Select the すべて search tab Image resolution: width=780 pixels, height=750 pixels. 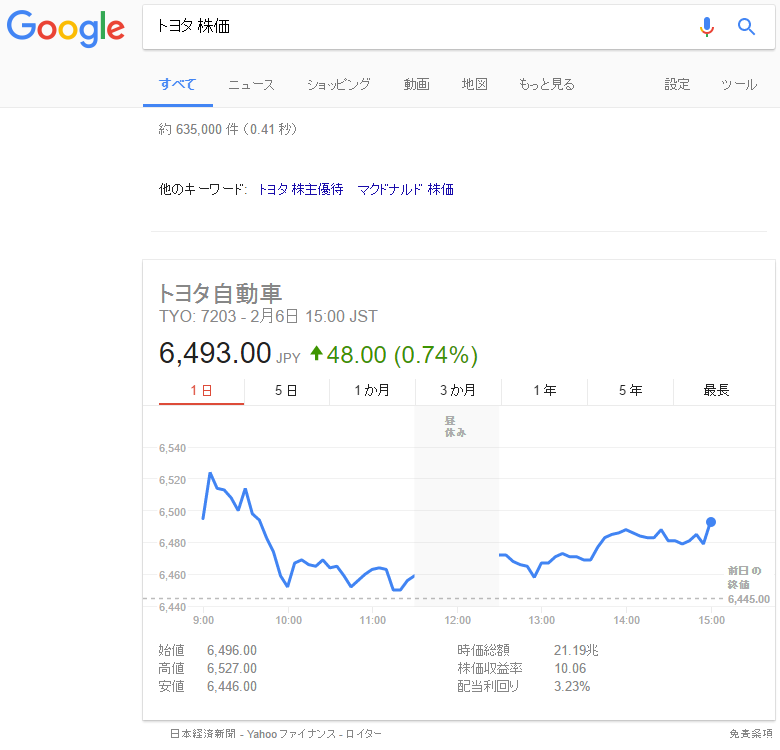(x=178, y=84)
